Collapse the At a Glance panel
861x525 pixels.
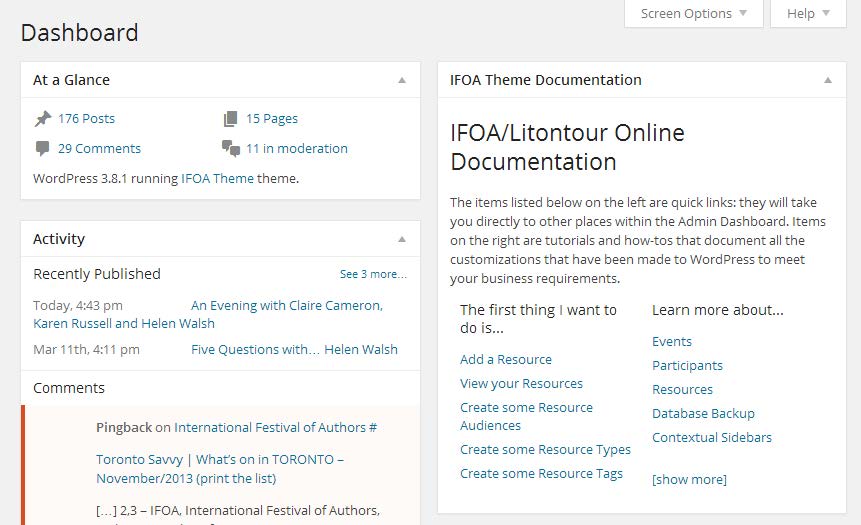tap(402, 80)
